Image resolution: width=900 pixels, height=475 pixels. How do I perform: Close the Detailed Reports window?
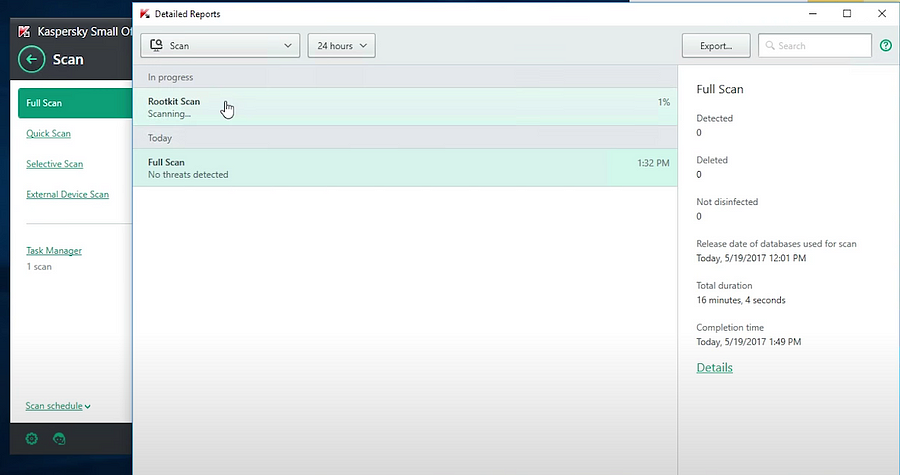[x=882, y=13]
